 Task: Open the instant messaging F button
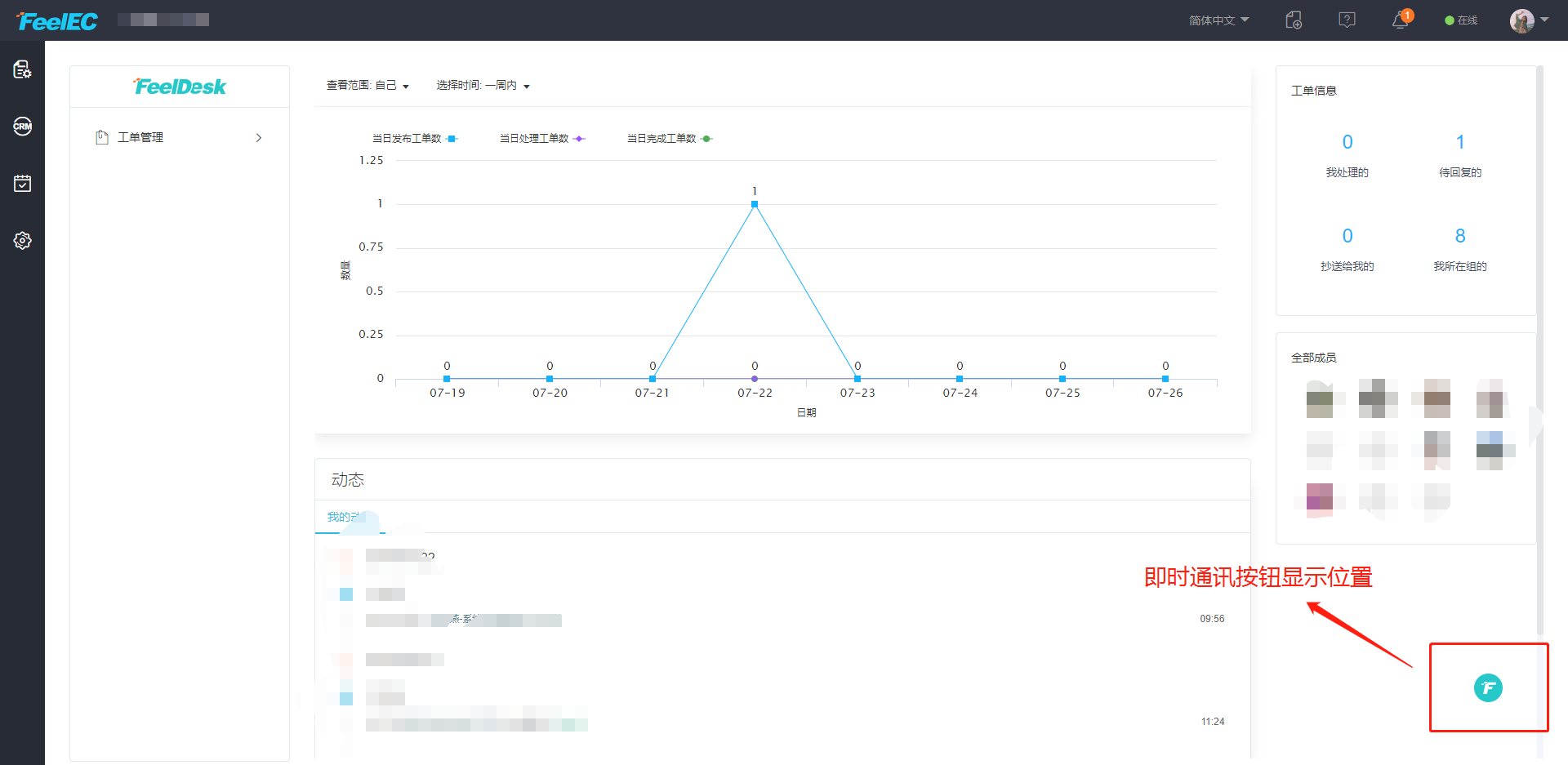tap(1488, 688)
